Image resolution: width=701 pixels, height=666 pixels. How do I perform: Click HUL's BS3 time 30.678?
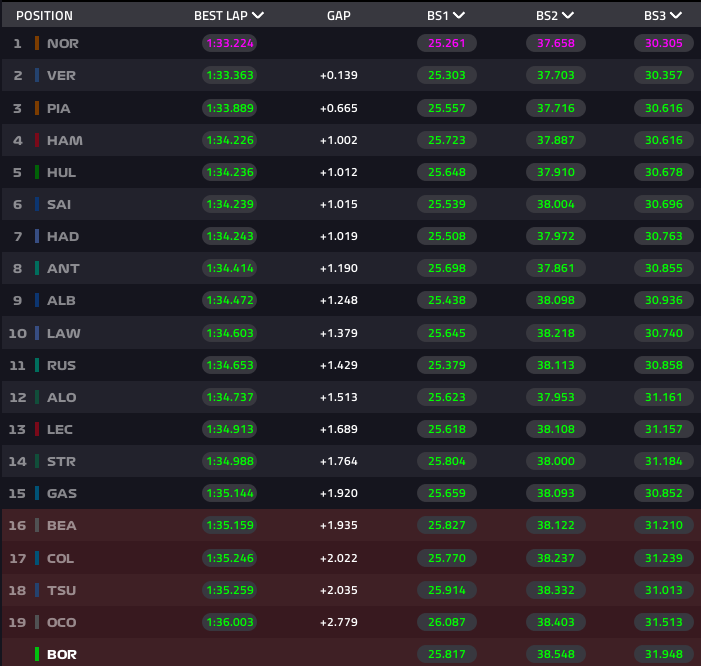pyautogui.click(x=663, y=172)
